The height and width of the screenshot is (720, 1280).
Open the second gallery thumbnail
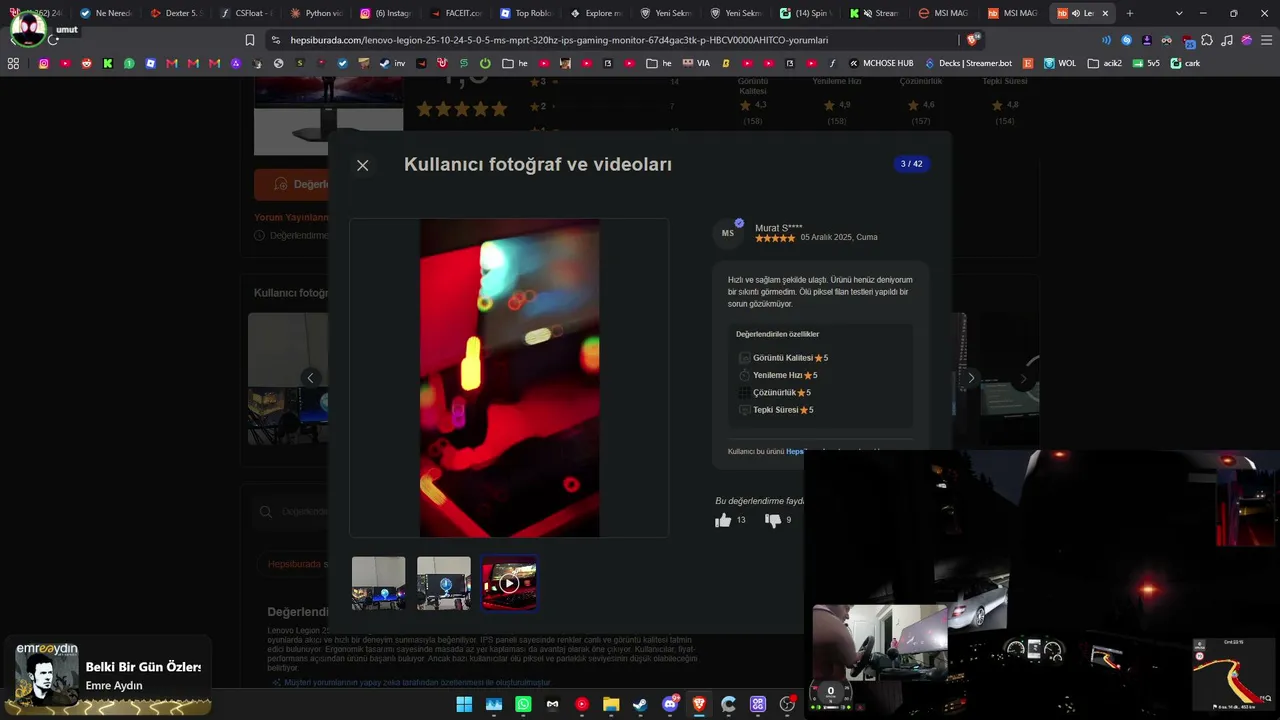[x=444, y=583]
